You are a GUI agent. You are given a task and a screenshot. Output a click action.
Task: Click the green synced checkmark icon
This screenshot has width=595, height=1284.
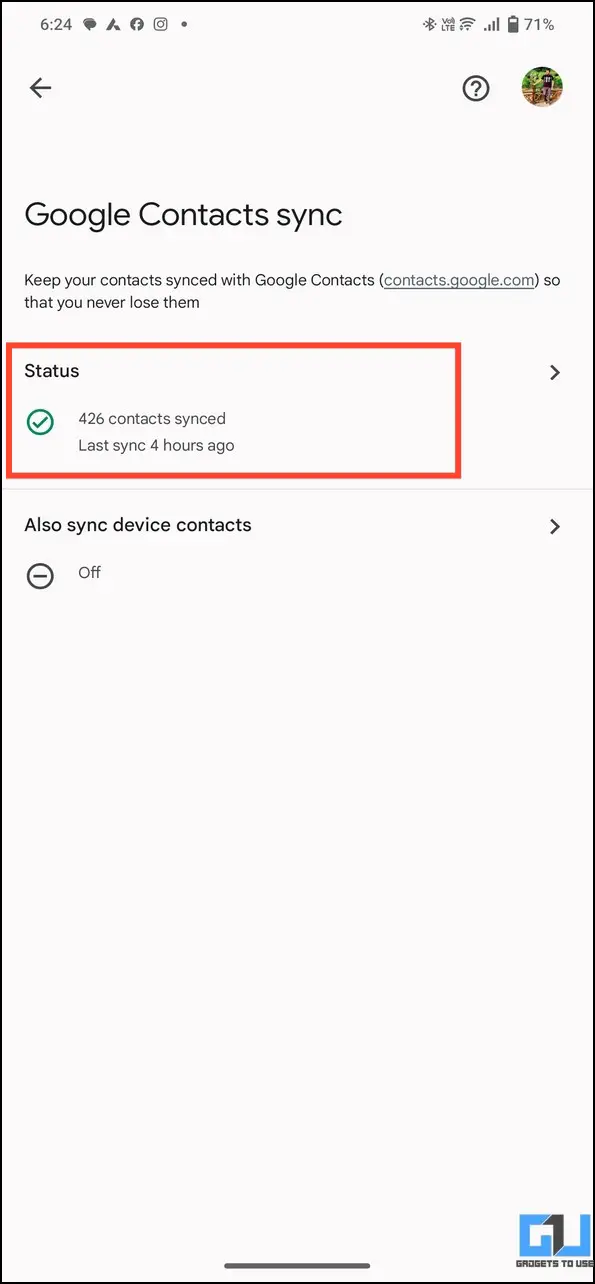[40, 423]
